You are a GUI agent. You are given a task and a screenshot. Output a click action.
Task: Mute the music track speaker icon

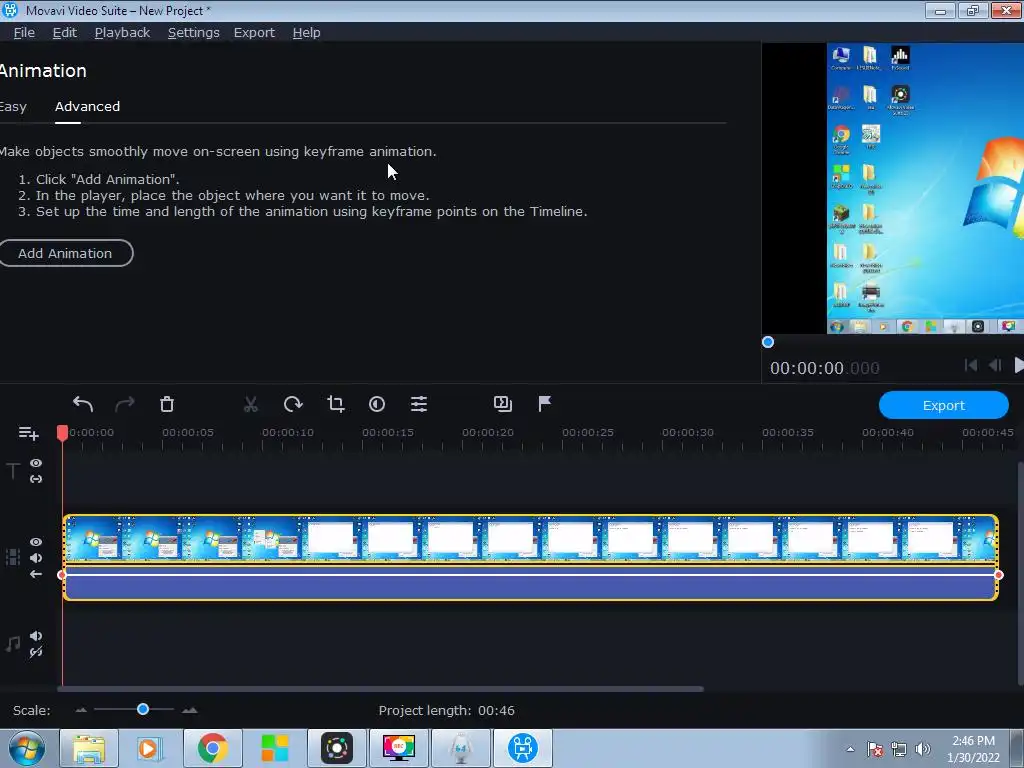tap(36, 636)
